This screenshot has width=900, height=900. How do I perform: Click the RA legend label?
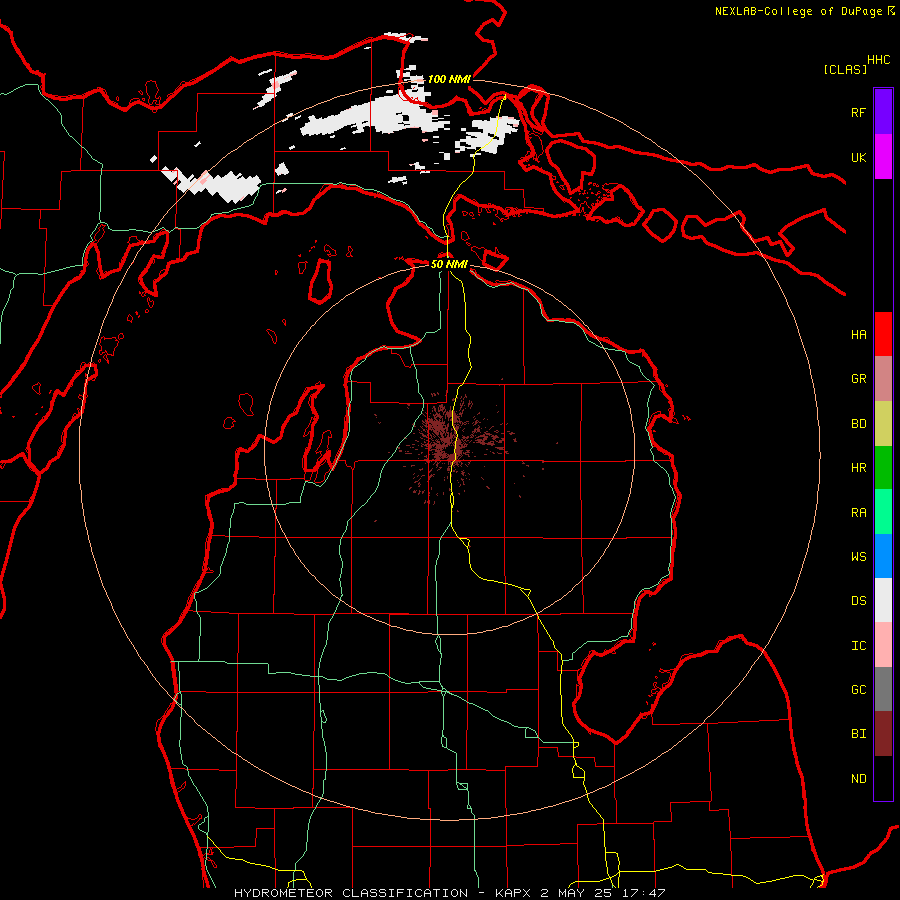pyautogui.click(x=858, y=512)
